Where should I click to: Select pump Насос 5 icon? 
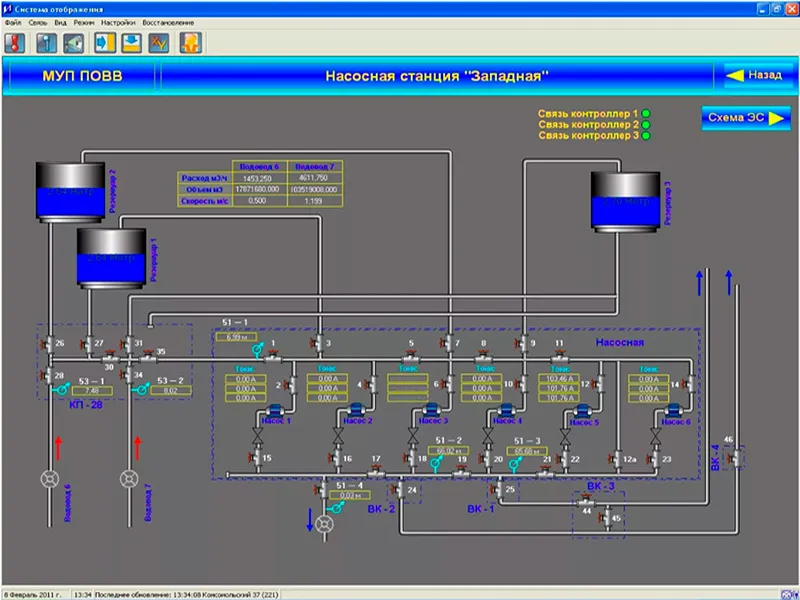583,410
